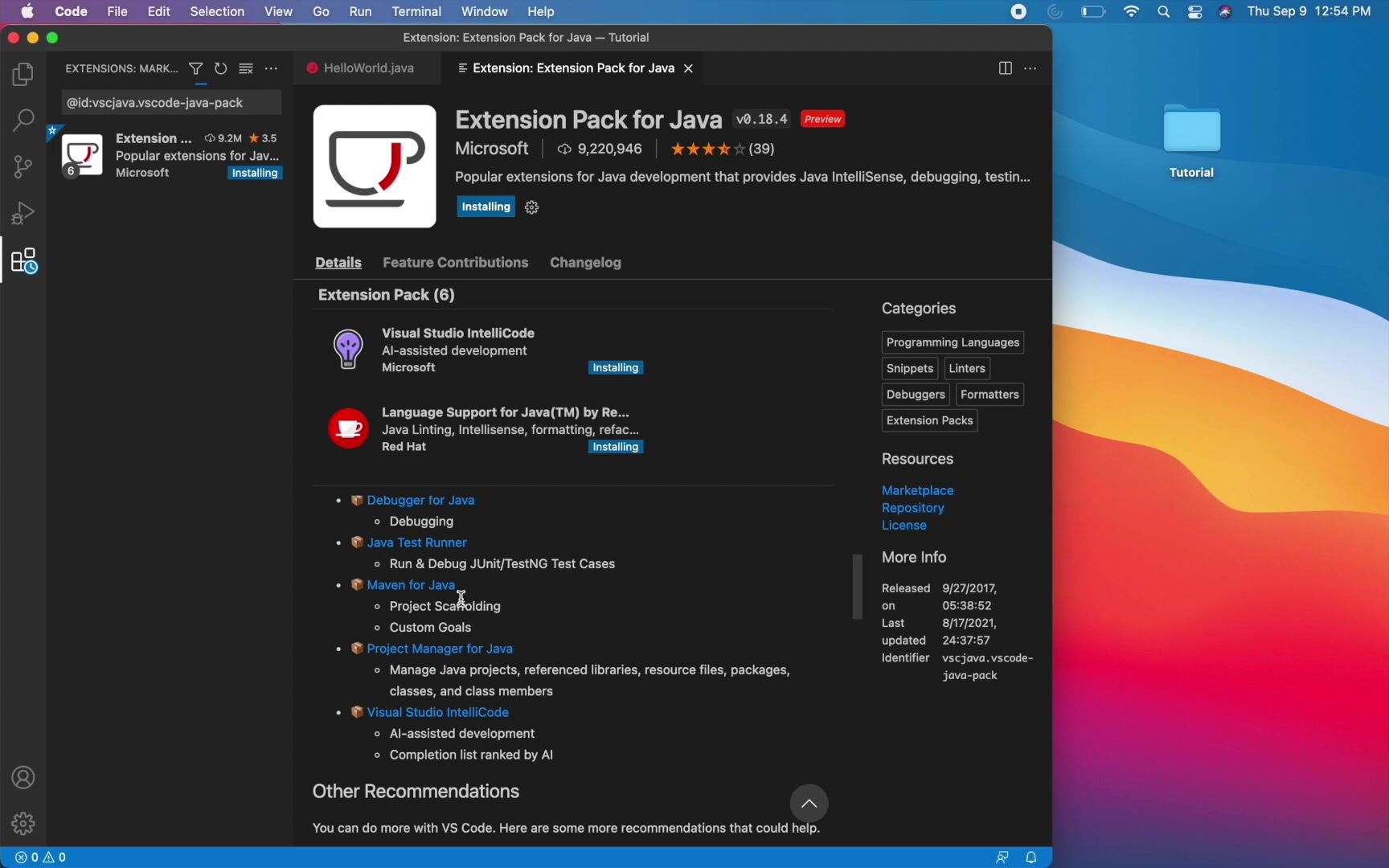
Task: Click the extension search input field
Action: point(170,102)
